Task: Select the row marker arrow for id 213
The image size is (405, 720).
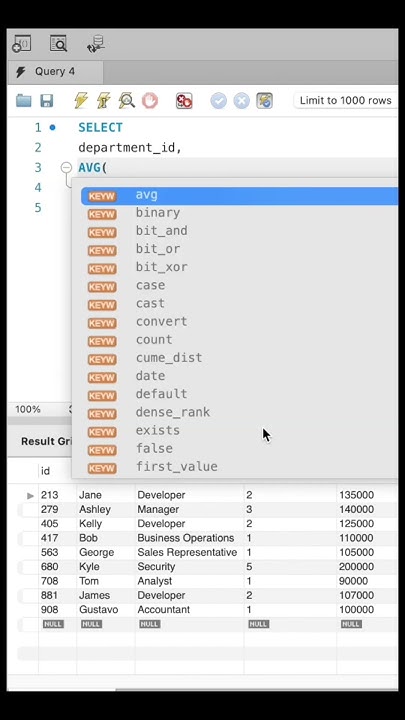Action: 30,495
